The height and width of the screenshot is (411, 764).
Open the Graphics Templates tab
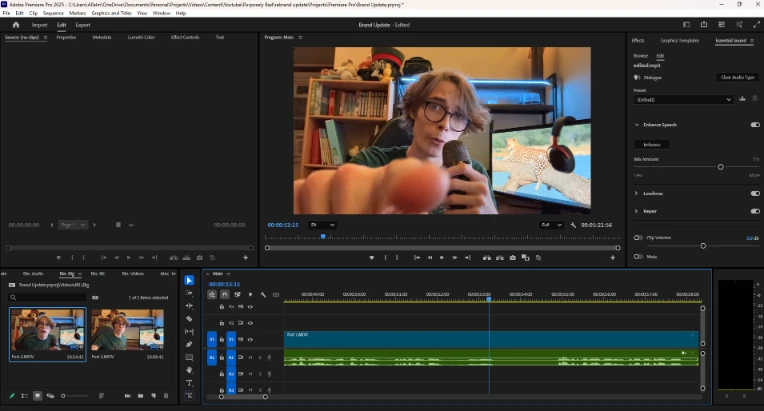tap(680, 40)
